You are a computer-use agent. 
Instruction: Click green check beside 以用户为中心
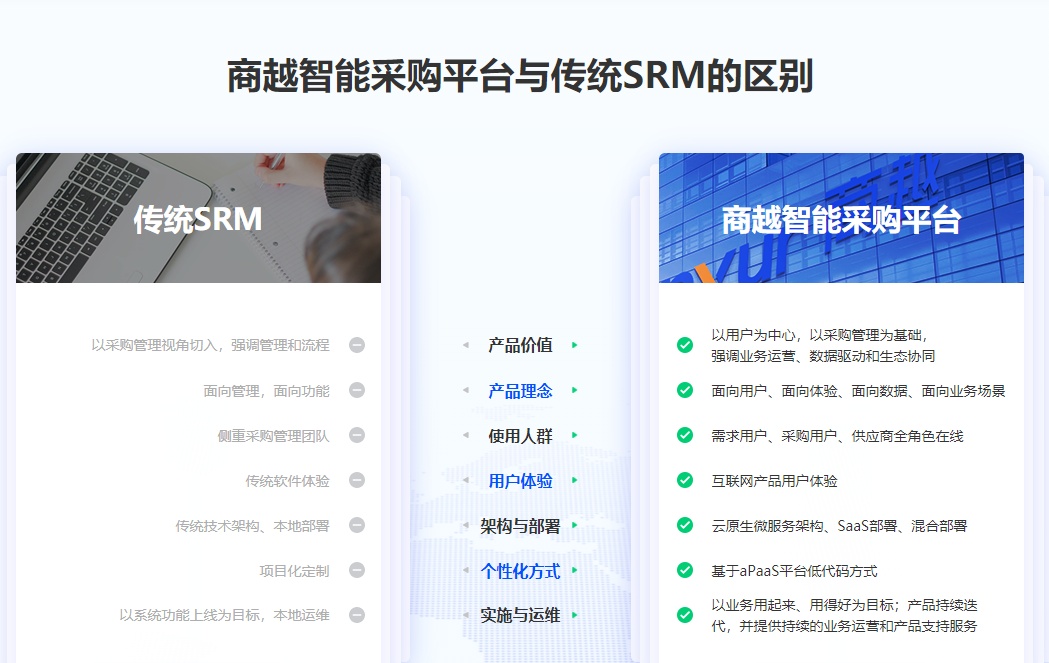tap(685, 345)
